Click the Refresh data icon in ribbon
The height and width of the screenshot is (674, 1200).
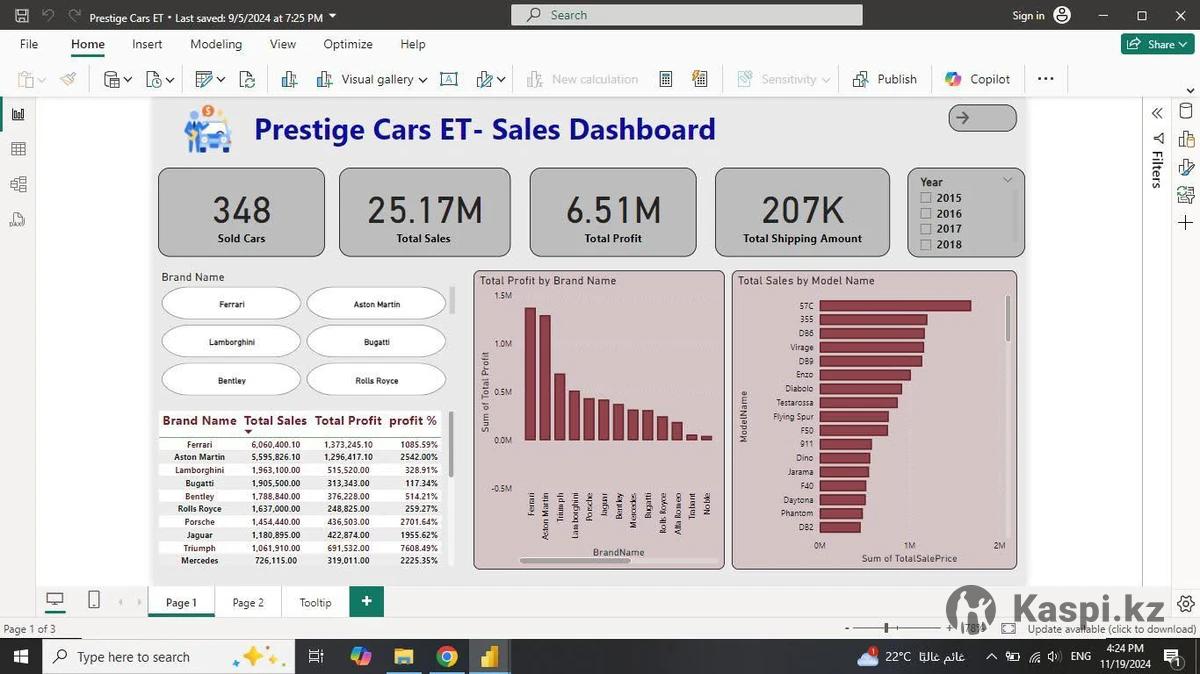point(247,79)
